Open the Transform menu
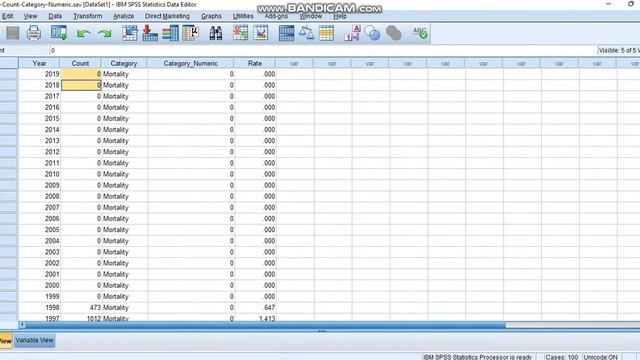 tap(88, 16)
